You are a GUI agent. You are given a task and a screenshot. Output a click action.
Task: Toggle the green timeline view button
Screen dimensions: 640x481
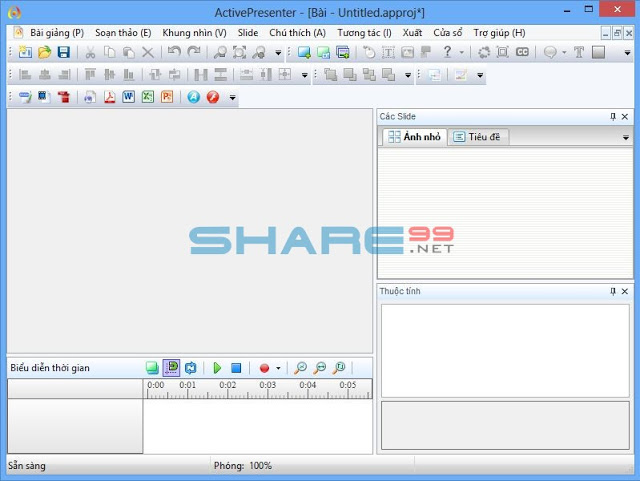point(152,368)
